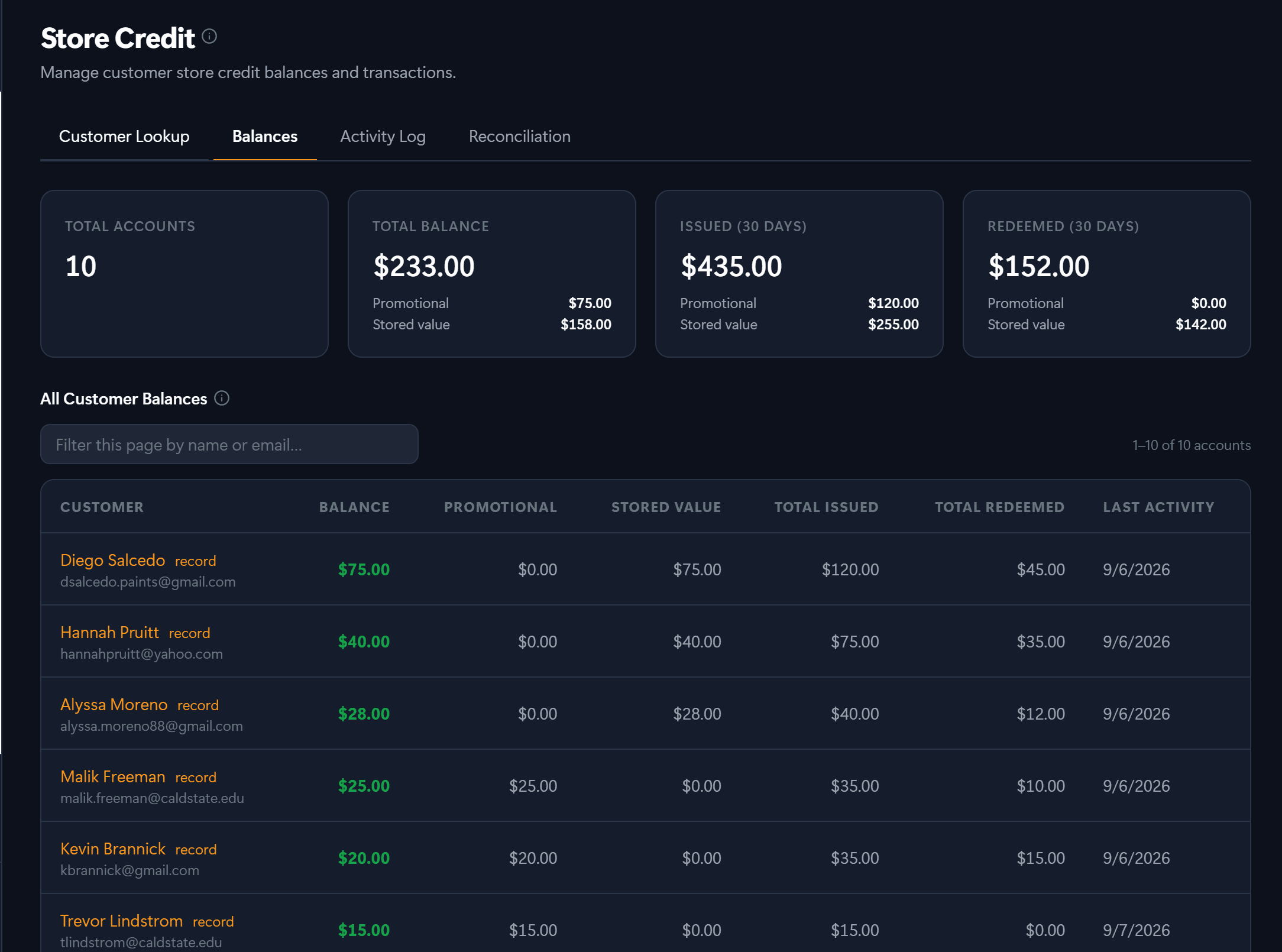The height and width of the screenshot is (952, 1282).
Task: Click the Last Activity column header
Action: coord(1158,507)
